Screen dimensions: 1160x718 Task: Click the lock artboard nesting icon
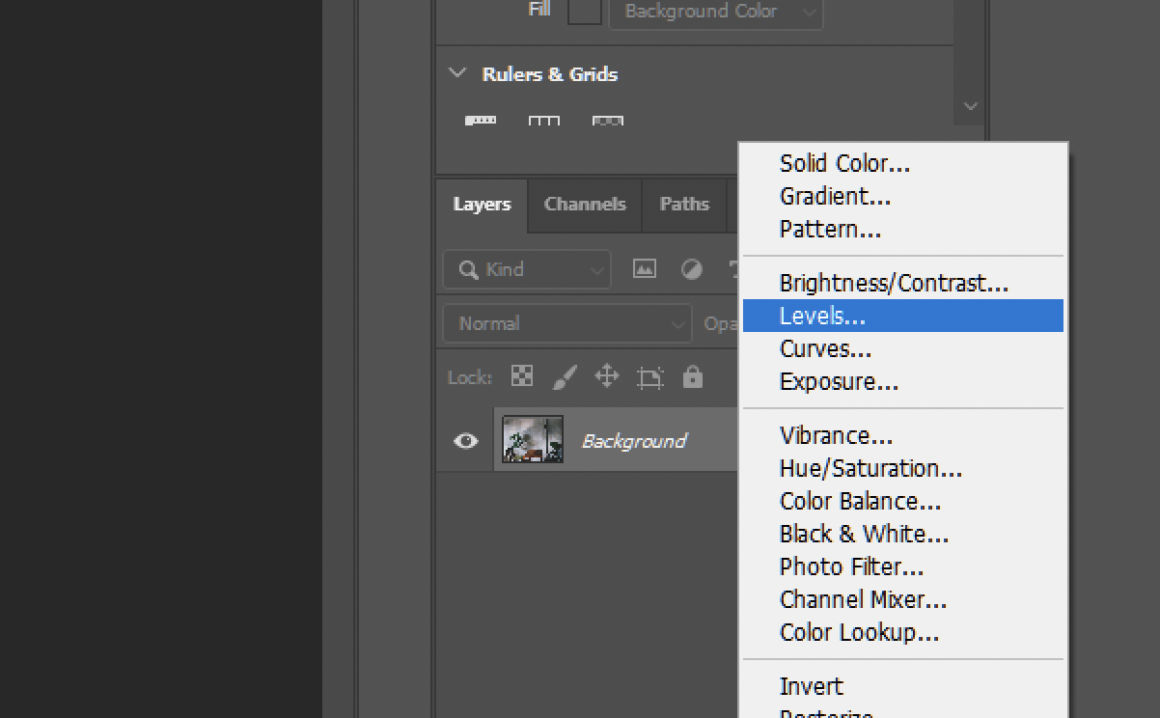click(651, 377)
